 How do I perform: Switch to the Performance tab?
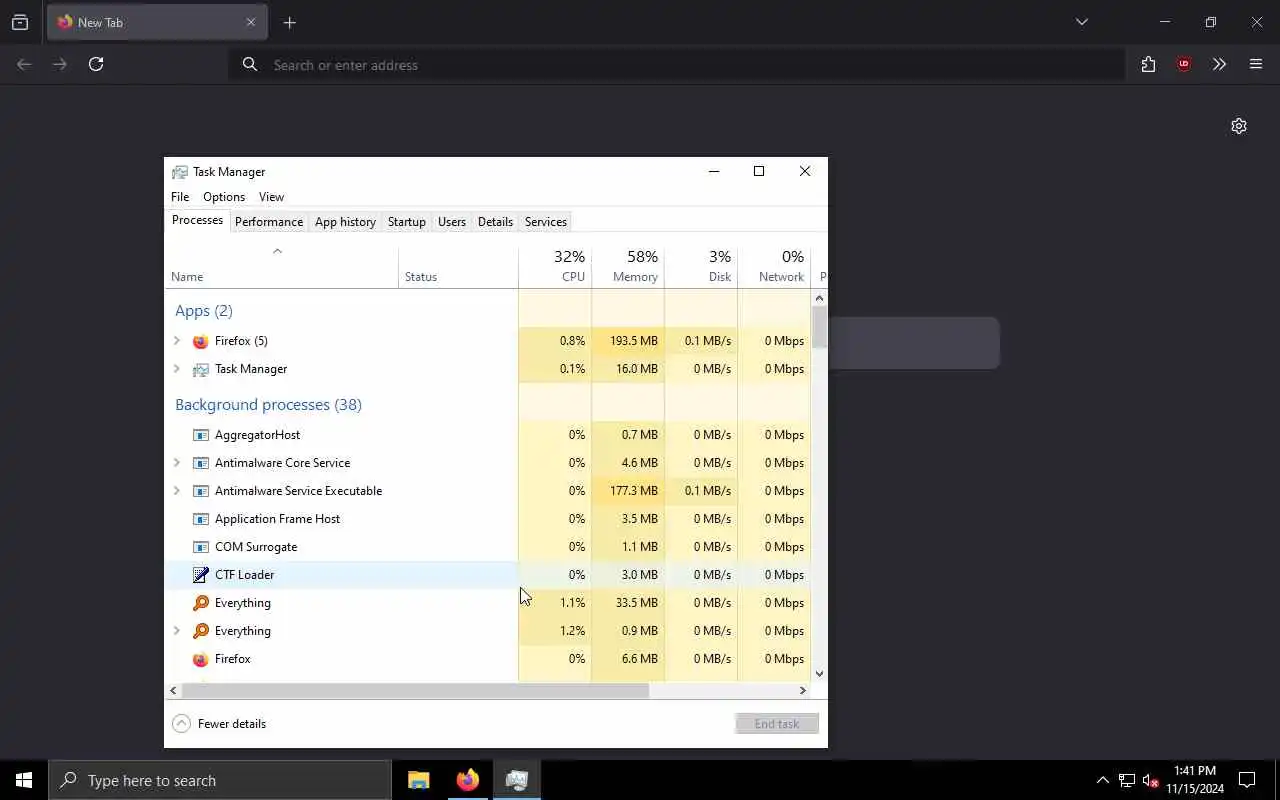coord(269,222)
